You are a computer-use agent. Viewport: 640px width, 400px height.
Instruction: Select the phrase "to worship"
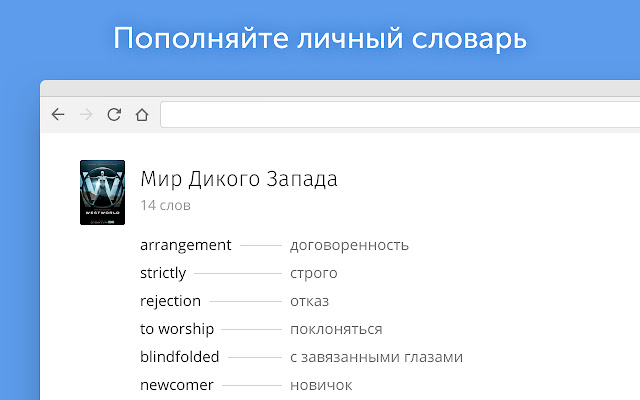[177, 329]
